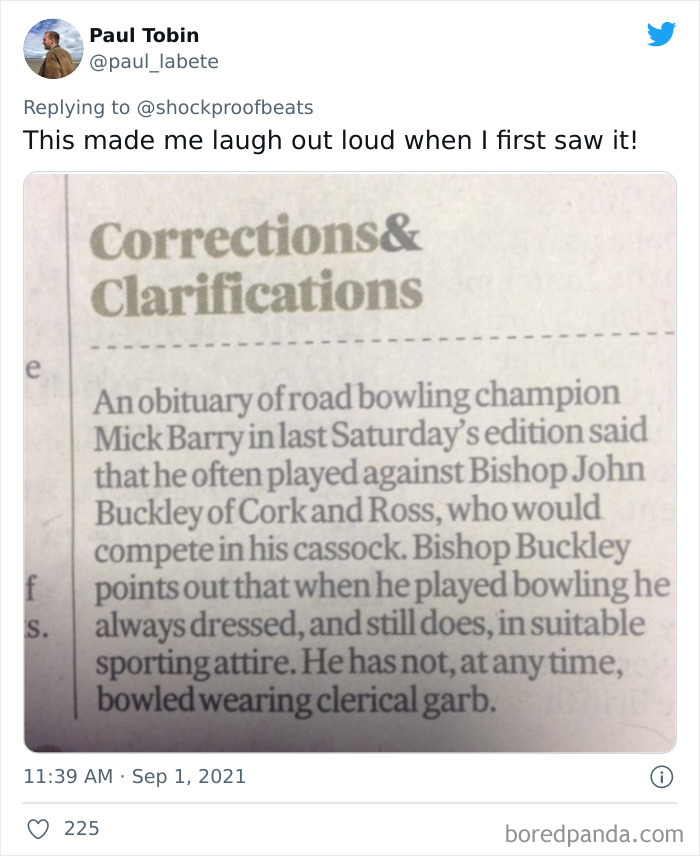Image resolution: width=700 pixels, height=856 pixels.
Task: Click Paul Tobin's display name
Action: point(144,34)
